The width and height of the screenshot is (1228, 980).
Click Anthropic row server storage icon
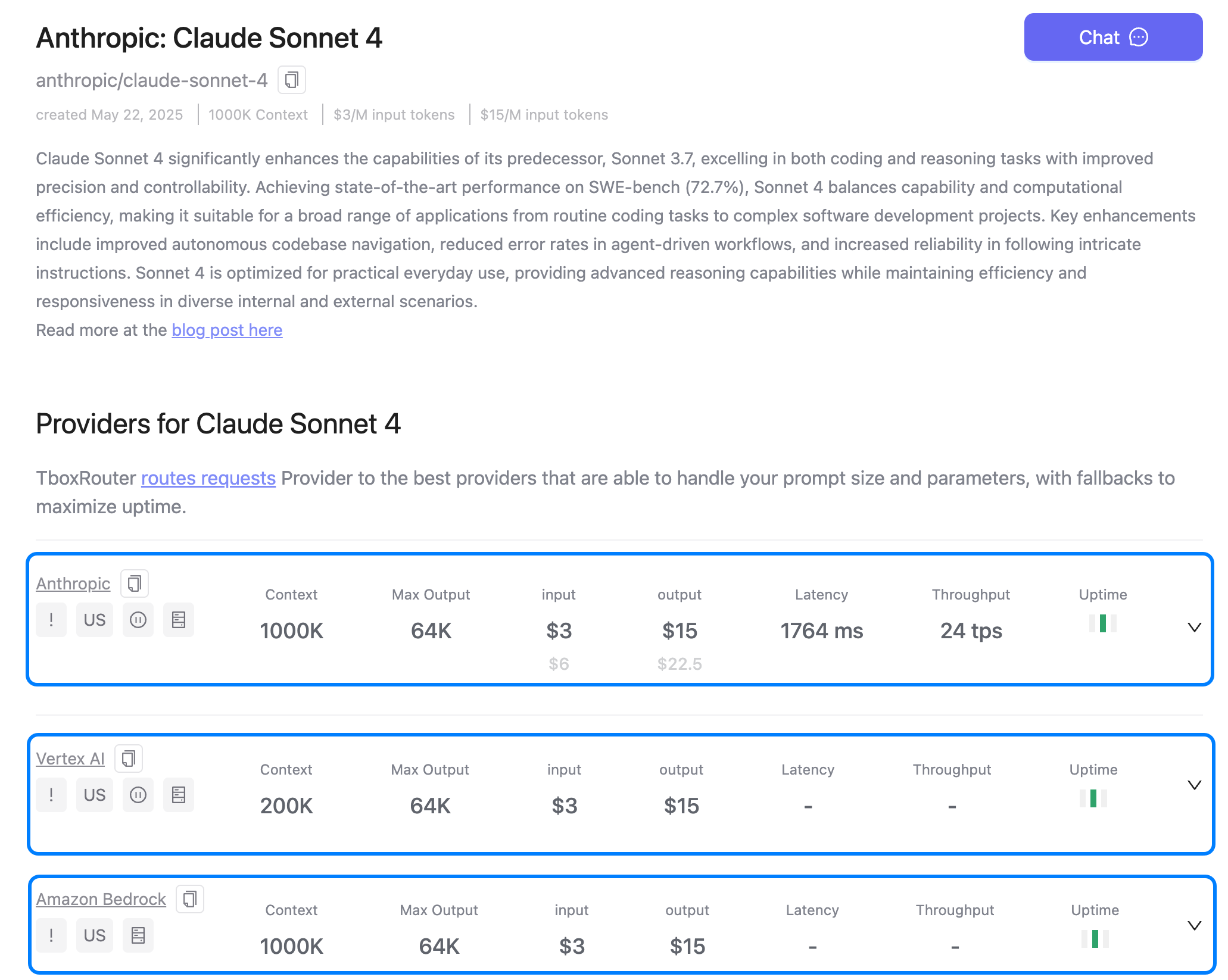click(x=179, y=620)
